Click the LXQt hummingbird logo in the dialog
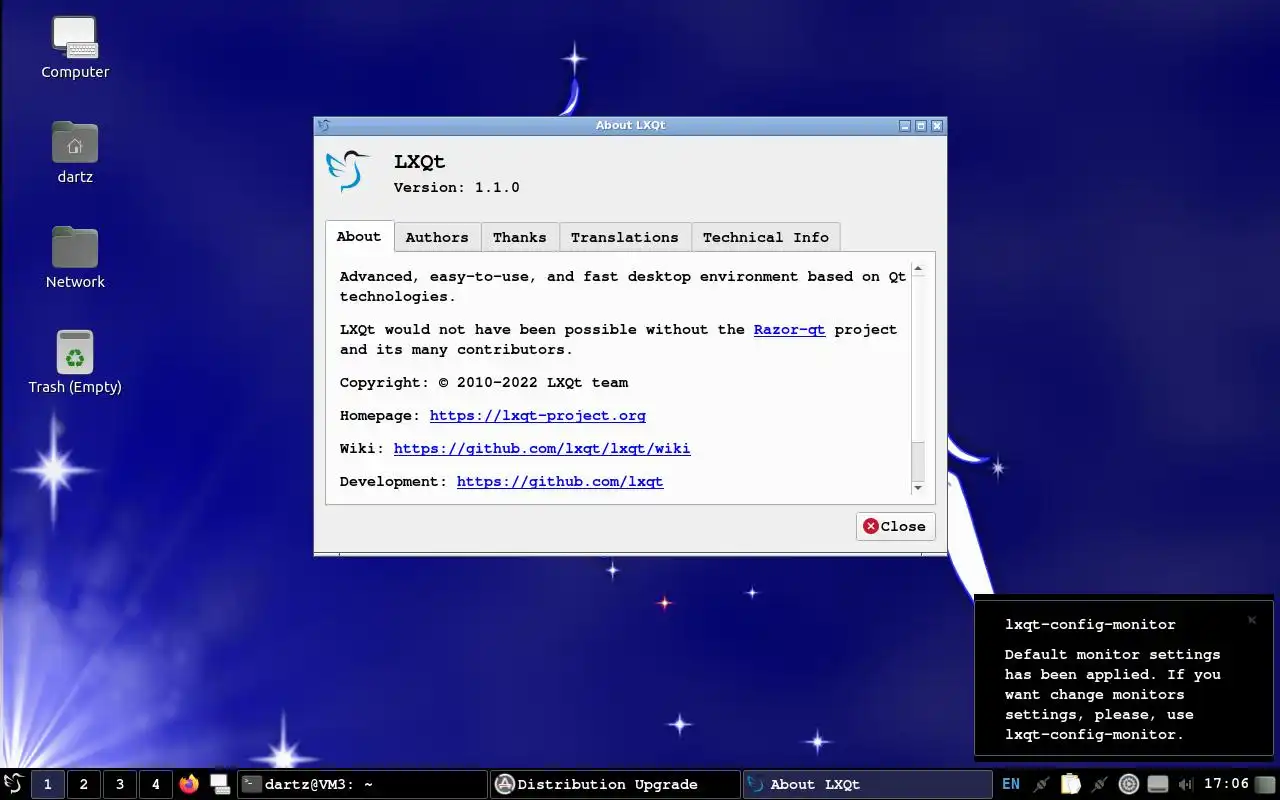This screenshot has height=800, width=1280. (x=348, y=171)
